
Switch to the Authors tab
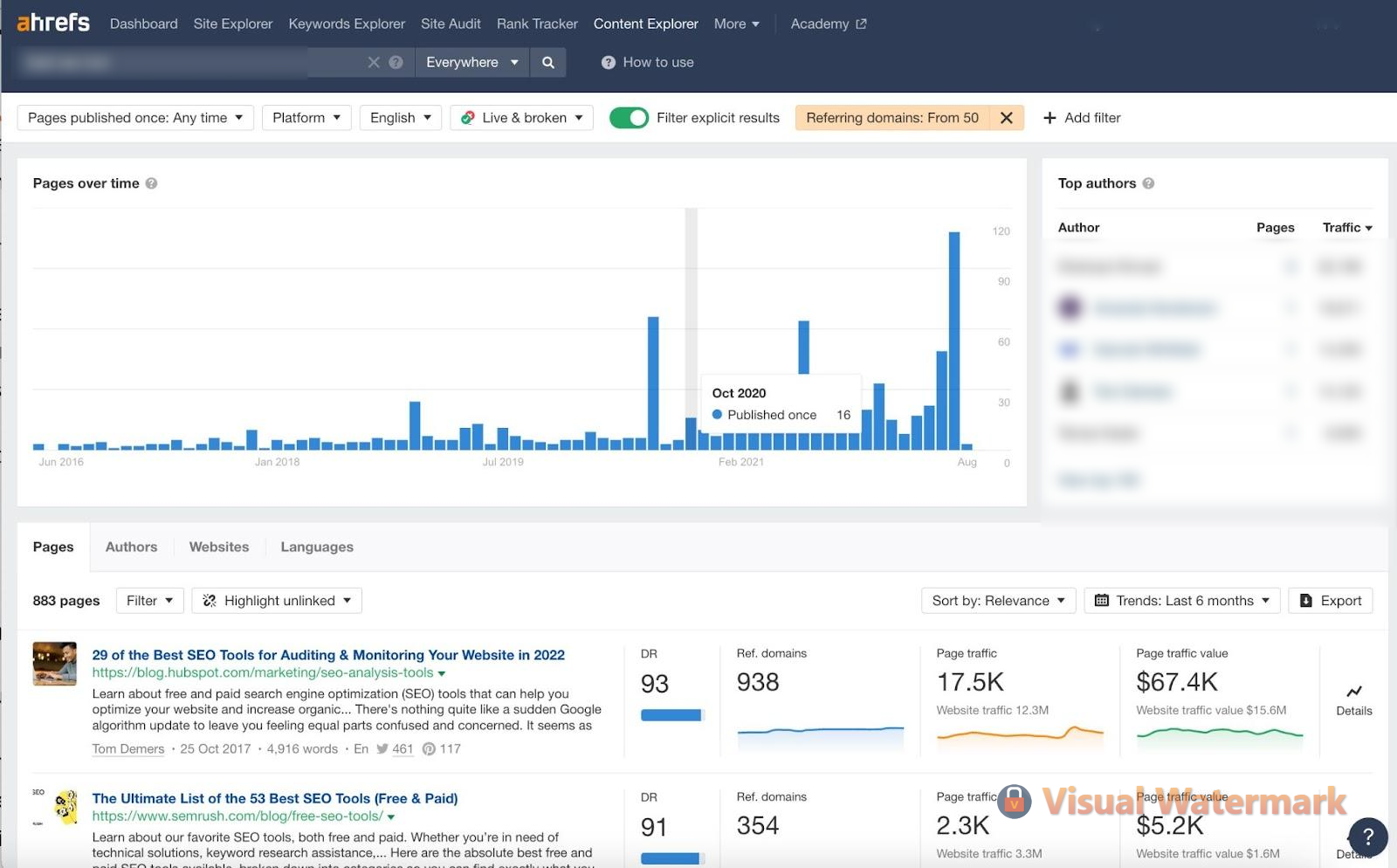point(132,547)
